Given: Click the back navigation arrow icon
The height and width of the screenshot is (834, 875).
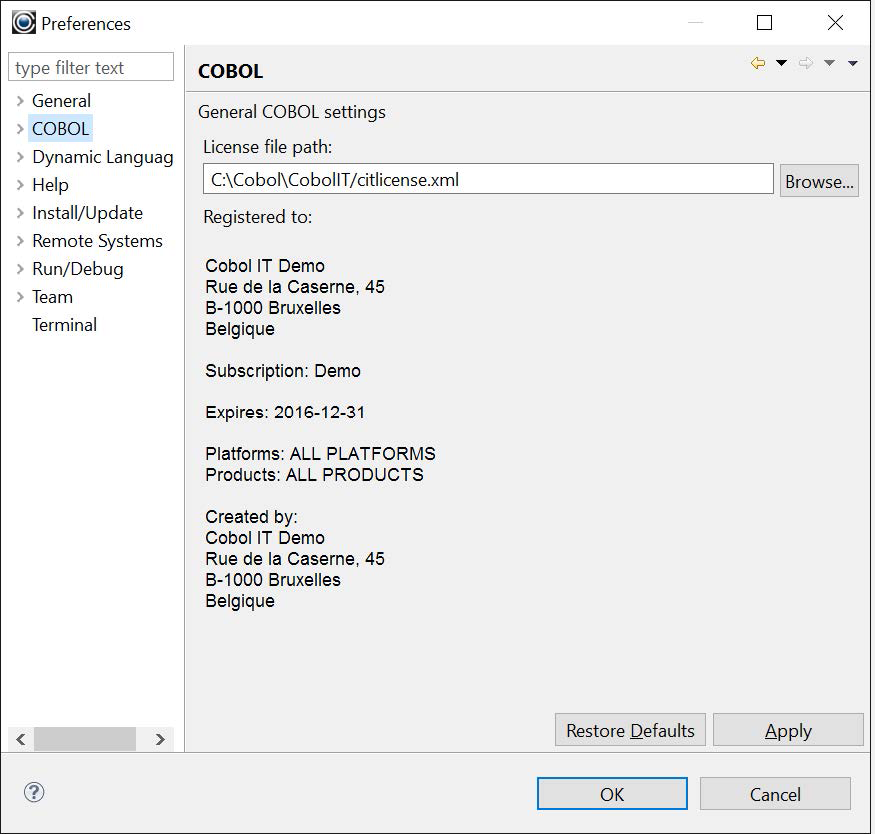Looking at the screenshot, I should coord(758,64).
